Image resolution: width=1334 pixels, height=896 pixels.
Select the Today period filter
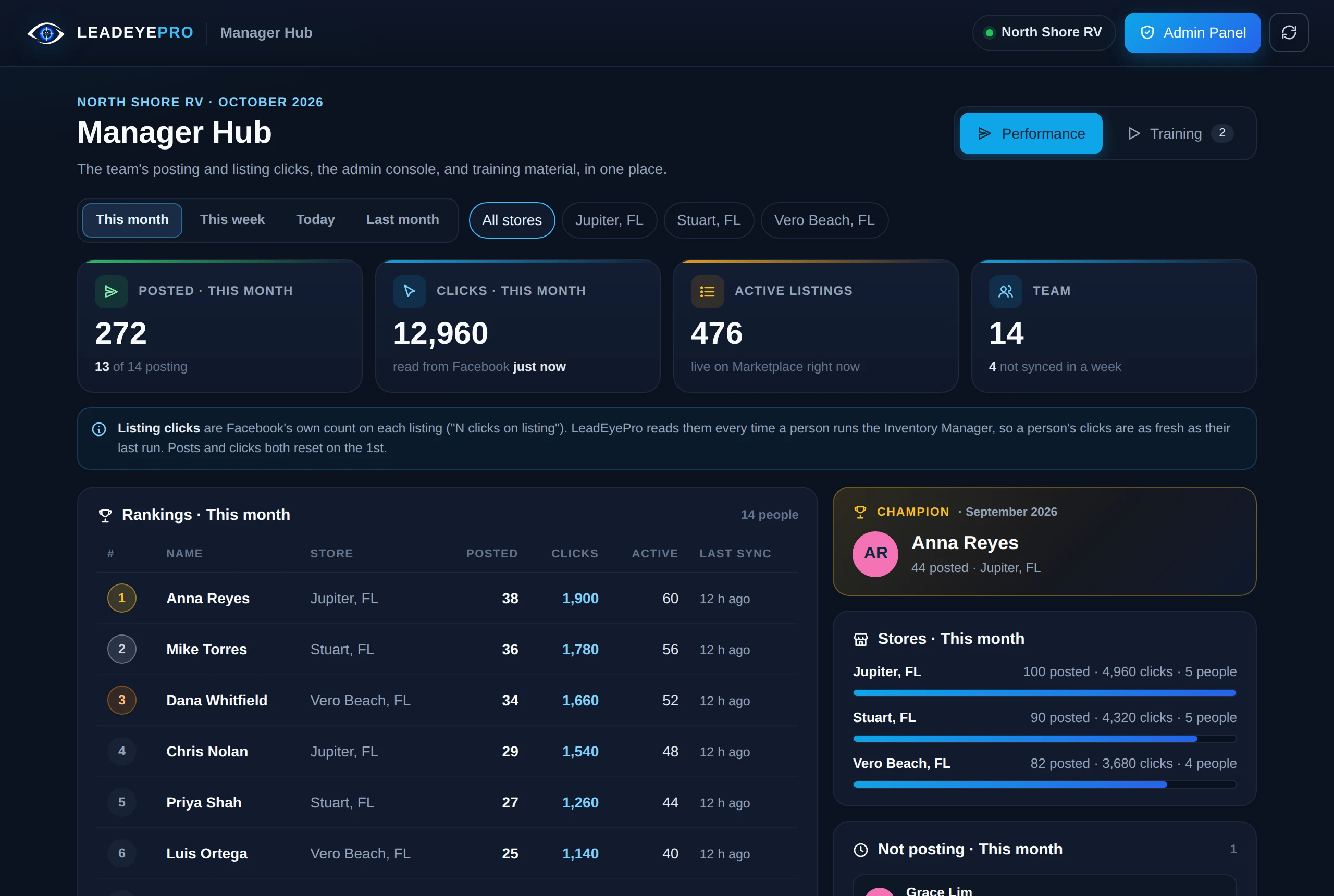tap(315, 220)
